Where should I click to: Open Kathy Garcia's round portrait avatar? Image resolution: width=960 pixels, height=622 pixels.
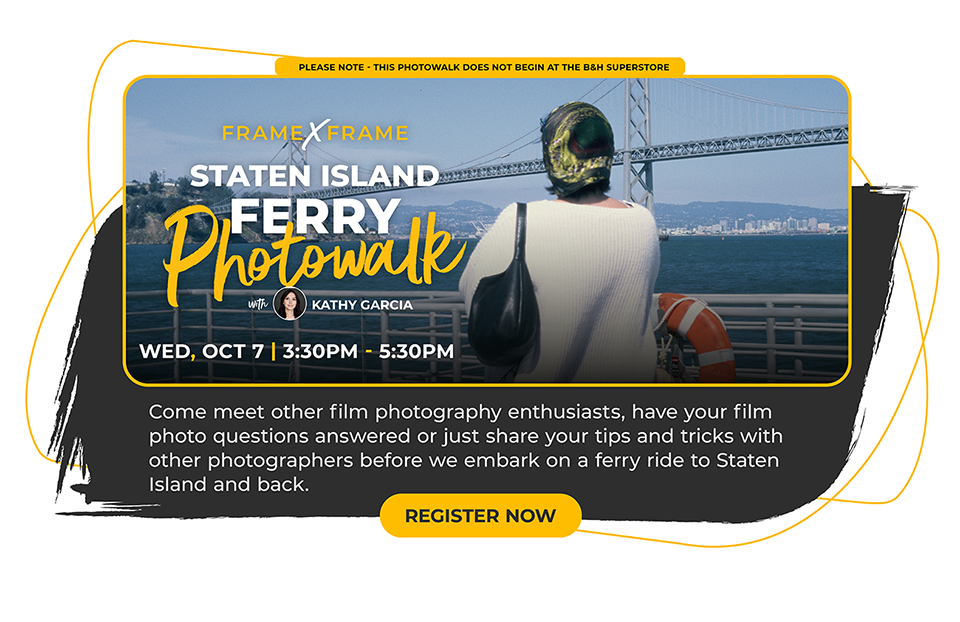tap(290, 304)
